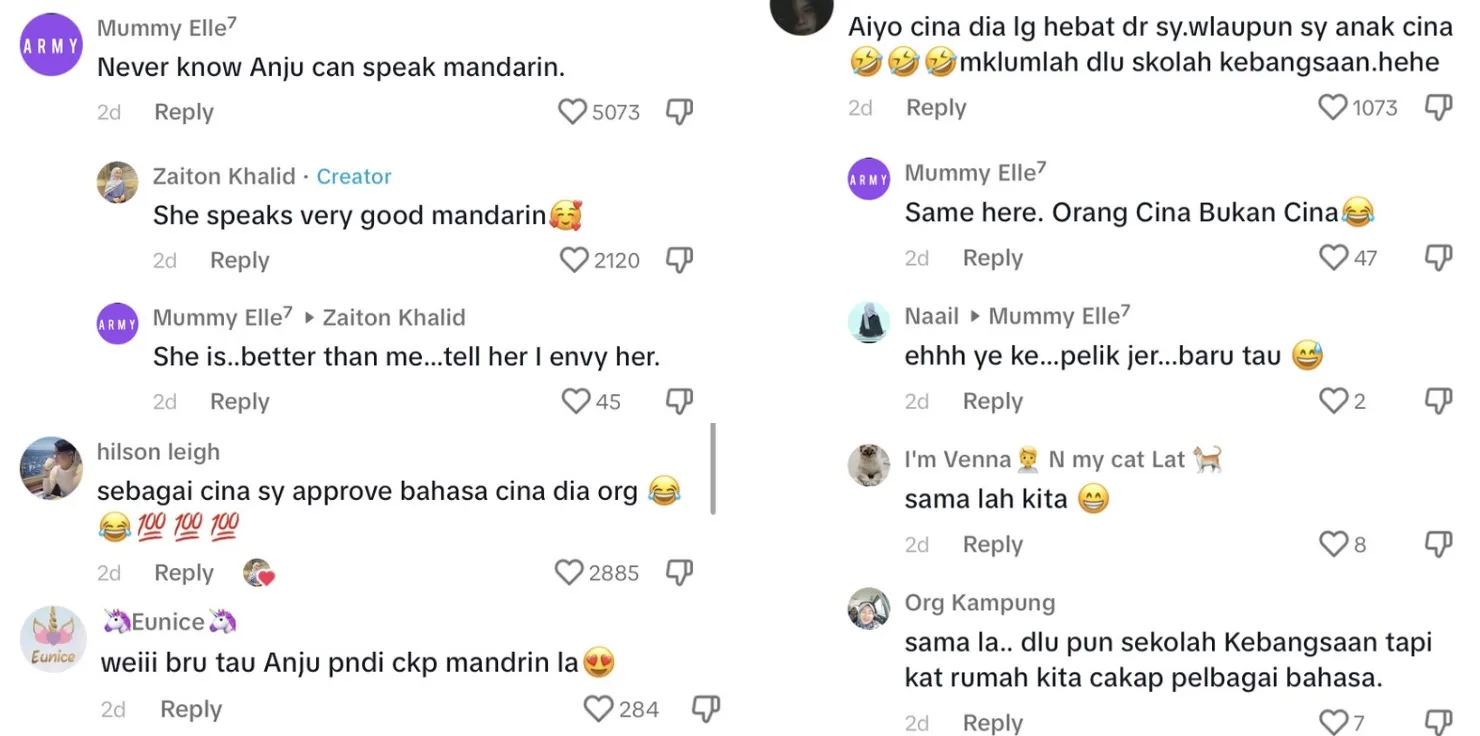The image size is (1480, 736).
Task: Reply to hilson leigh's comment
Action: tap(184, 573)
